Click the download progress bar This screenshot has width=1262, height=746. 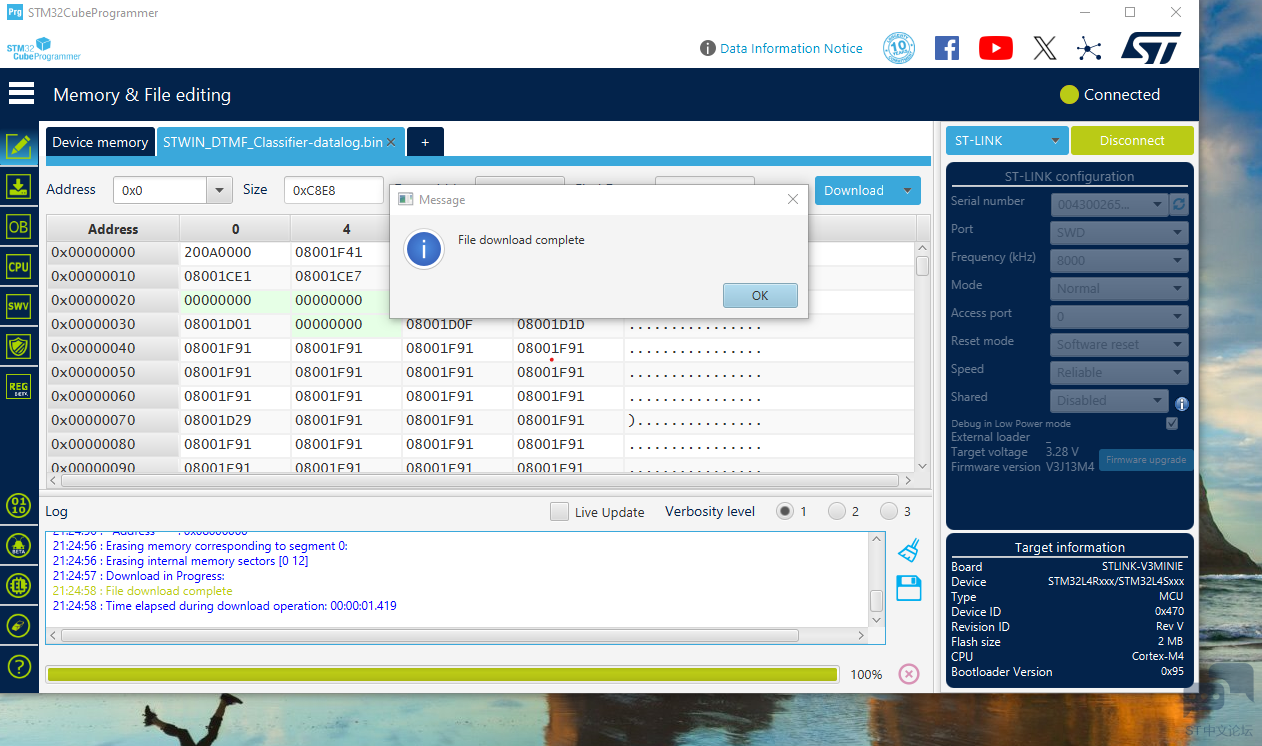coord(442,674)
